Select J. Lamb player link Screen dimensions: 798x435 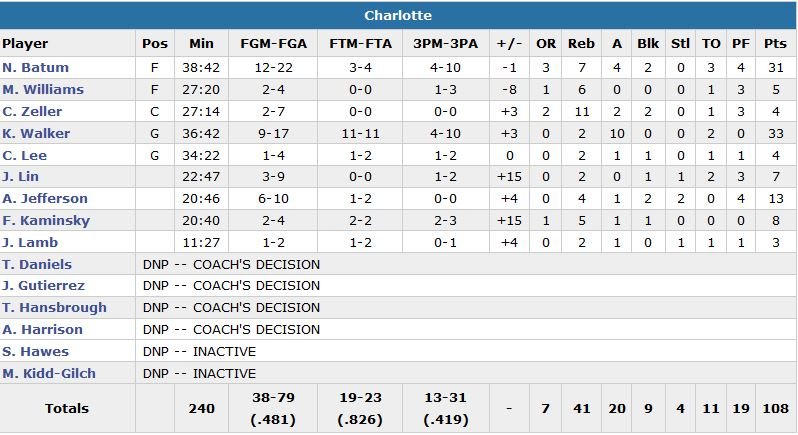(x=30, y=243)
